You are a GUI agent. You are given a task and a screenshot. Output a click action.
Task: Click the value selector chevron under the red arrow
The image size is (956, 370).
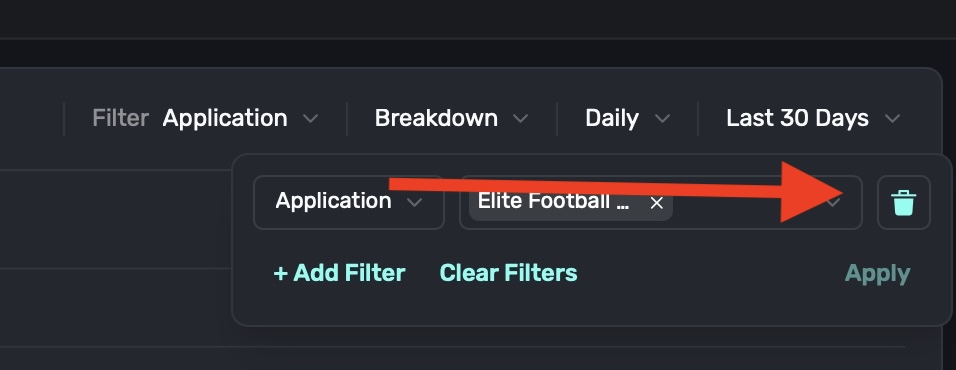tap(833, 203)
